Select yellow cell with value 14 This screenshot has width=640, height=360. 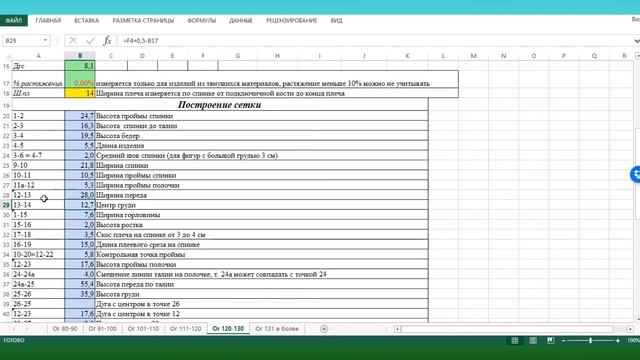[x=80, y=93]
